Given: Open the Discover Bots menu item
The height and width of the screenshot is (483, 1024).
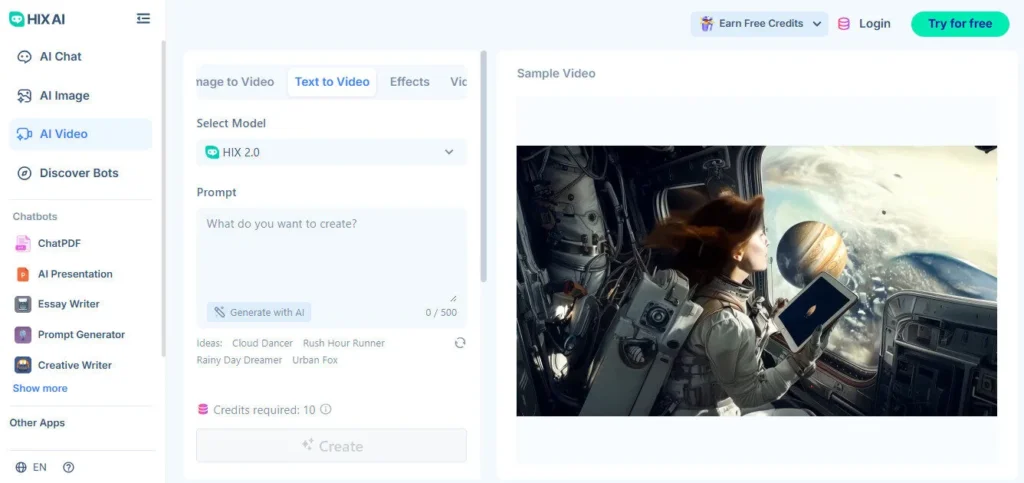Looking at the screenshot, I should pos(80,173).
